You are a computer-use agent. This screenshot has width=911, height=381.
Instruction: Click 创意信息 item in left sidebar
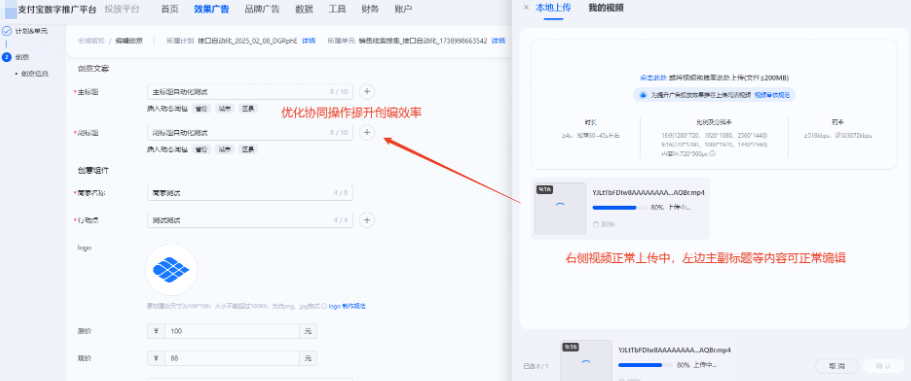pos(35,74)
